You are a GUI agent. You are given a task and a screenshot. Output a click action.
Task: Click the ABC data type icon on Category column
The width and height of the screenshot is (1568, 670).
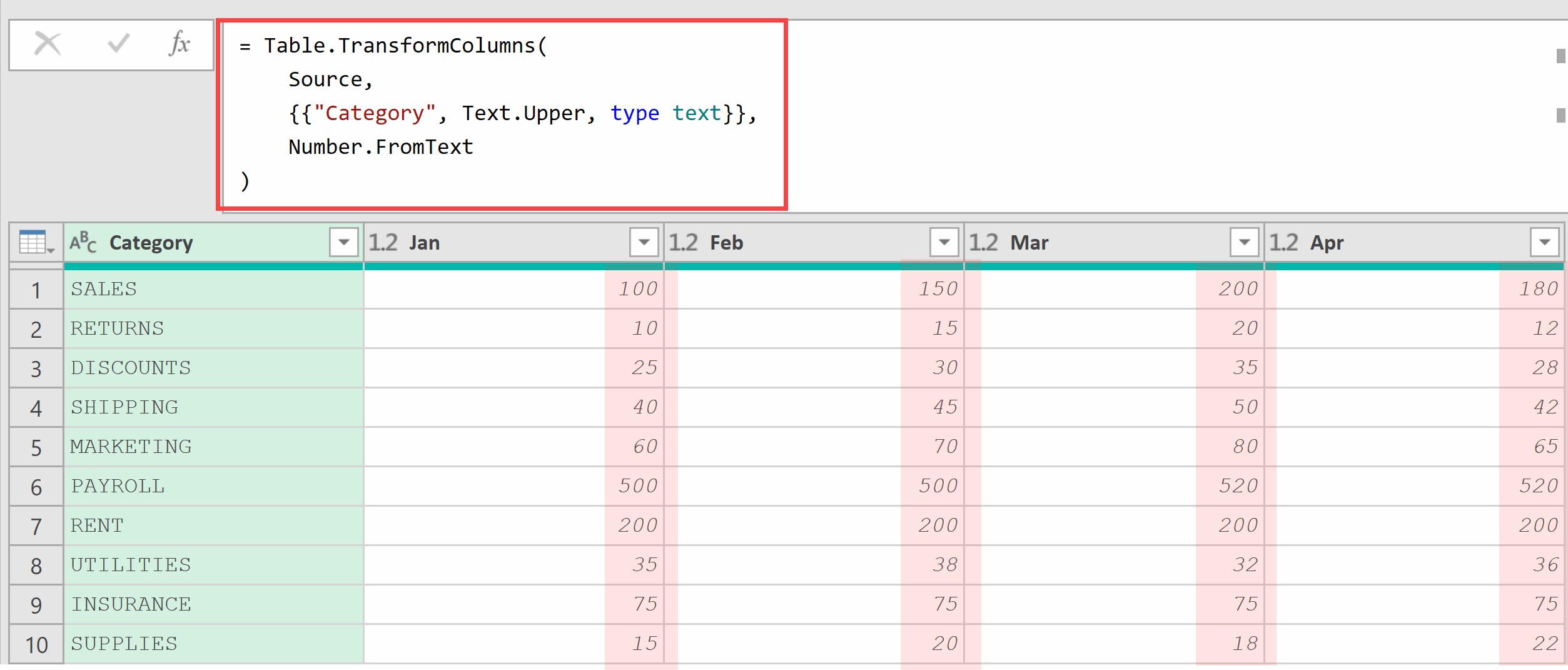pyautogui.click(x=83, y=243)
